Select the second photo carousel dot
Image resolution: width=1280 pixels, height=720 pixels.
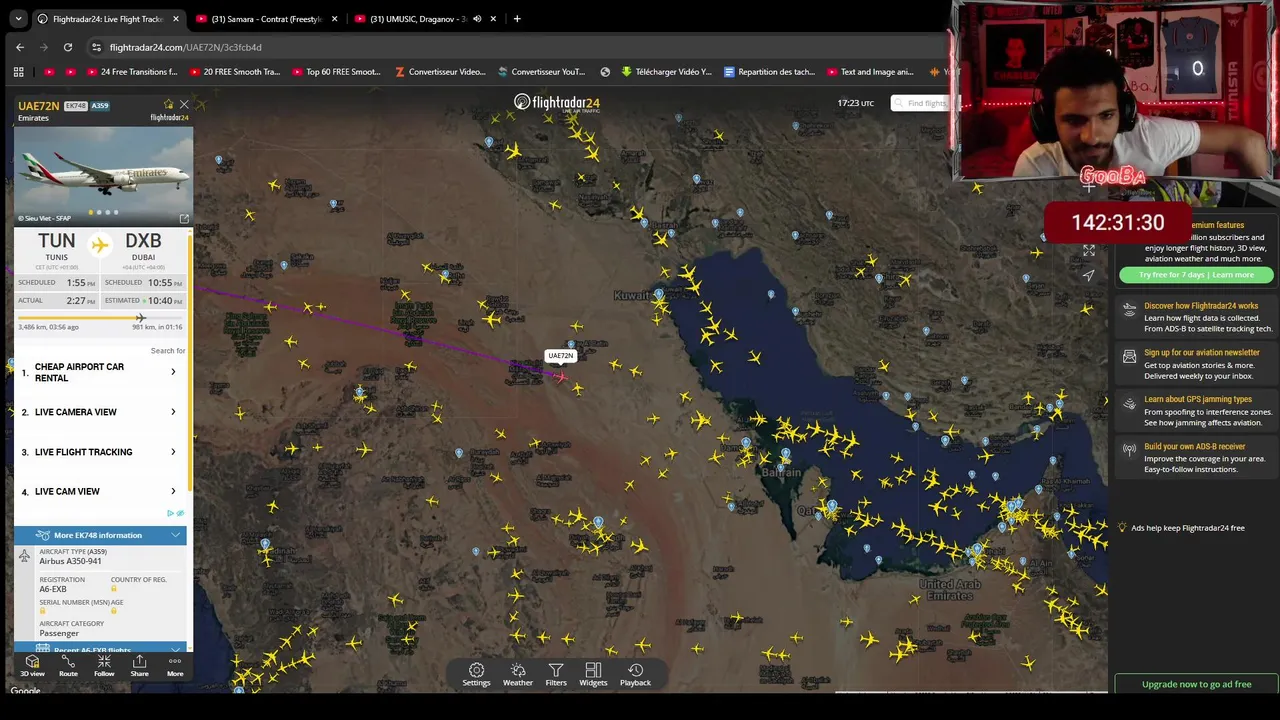(x=99, y=212)
